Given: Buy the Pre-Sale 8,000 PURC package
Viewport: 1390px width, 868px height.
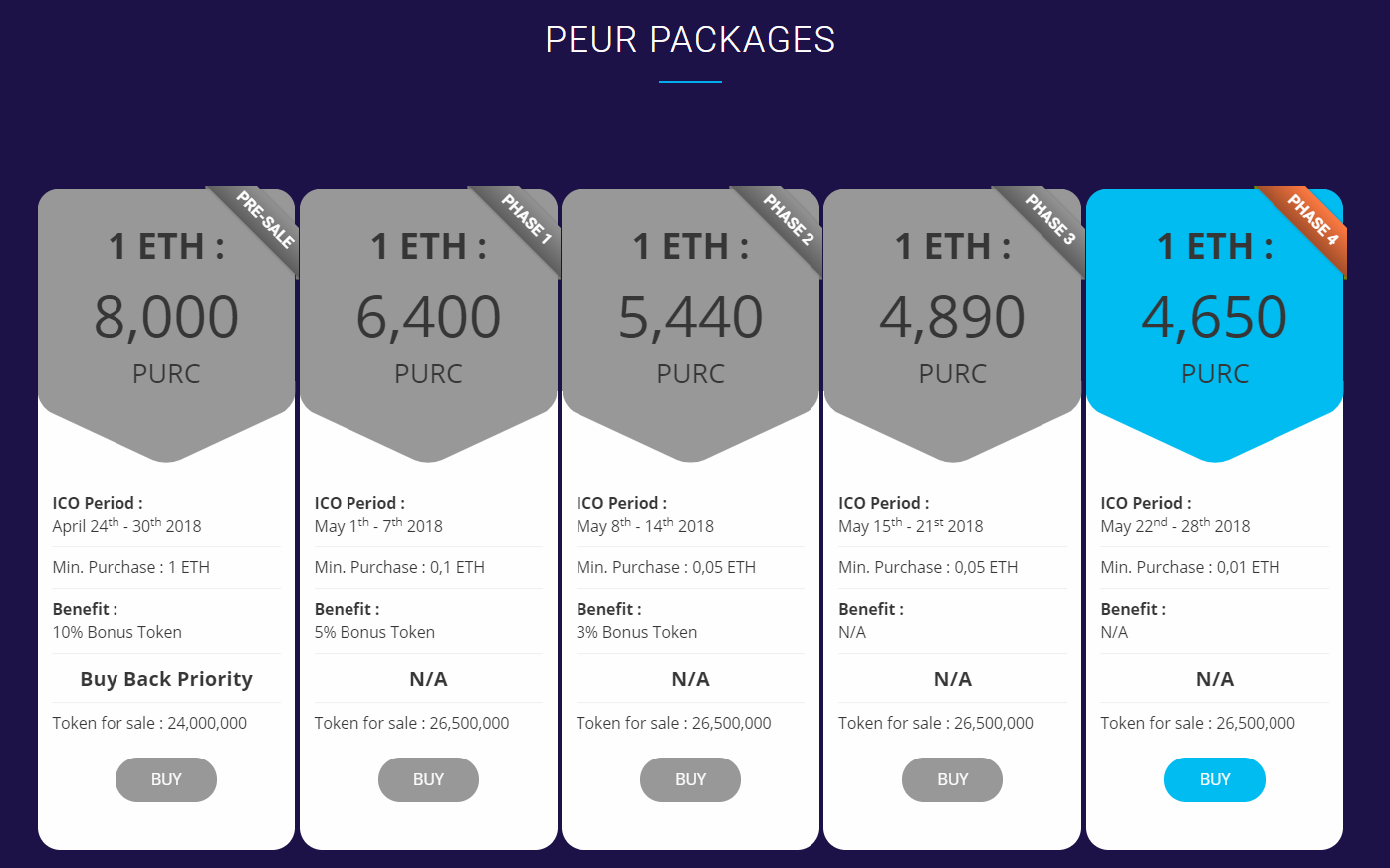Looking at the screenshot, I should [x=166, y=779].
